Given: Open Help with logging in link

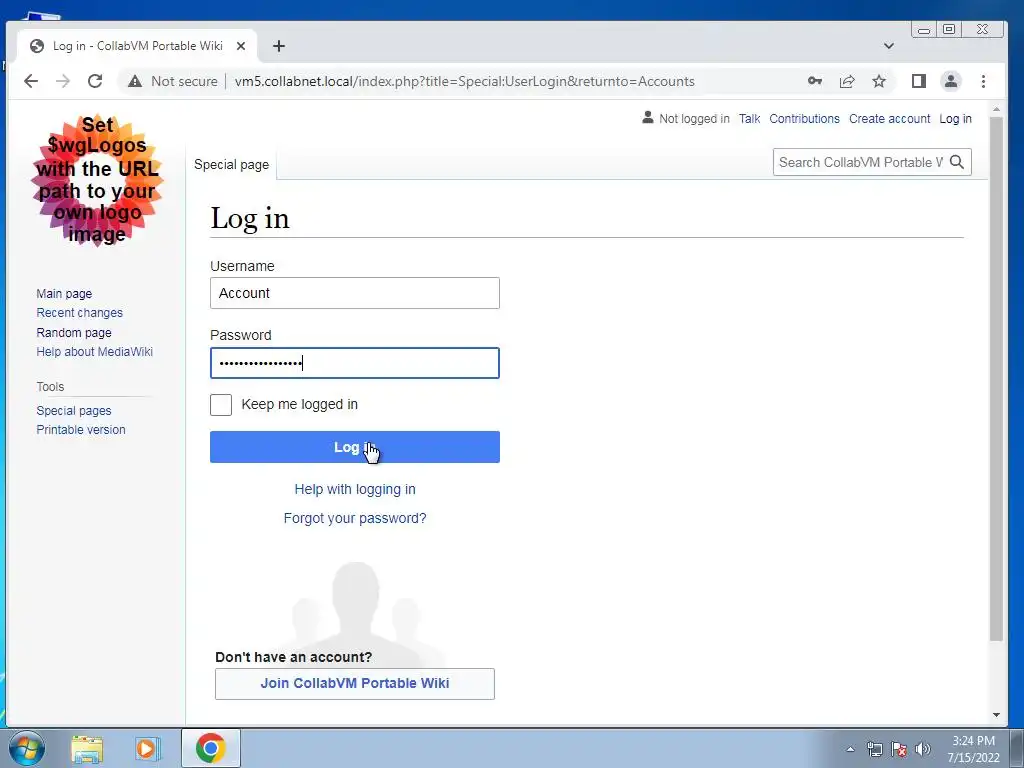Looking at the screenshot, I should (355, 489).
